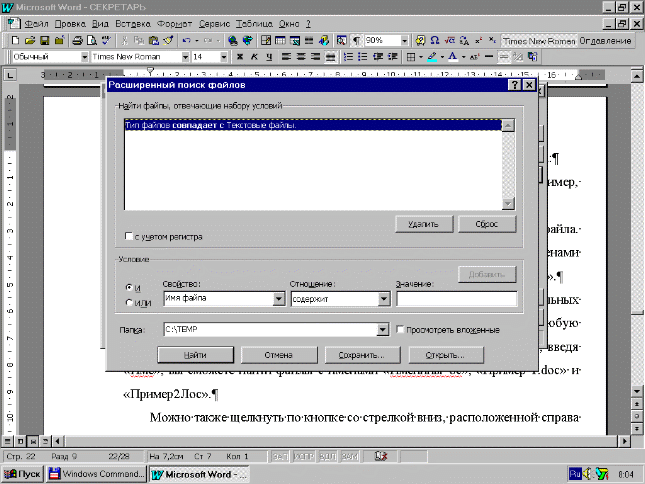Open the 'Файл' menu
This screenshot has height=484, width=645.
pyautogui.click(x=36, y=24)
